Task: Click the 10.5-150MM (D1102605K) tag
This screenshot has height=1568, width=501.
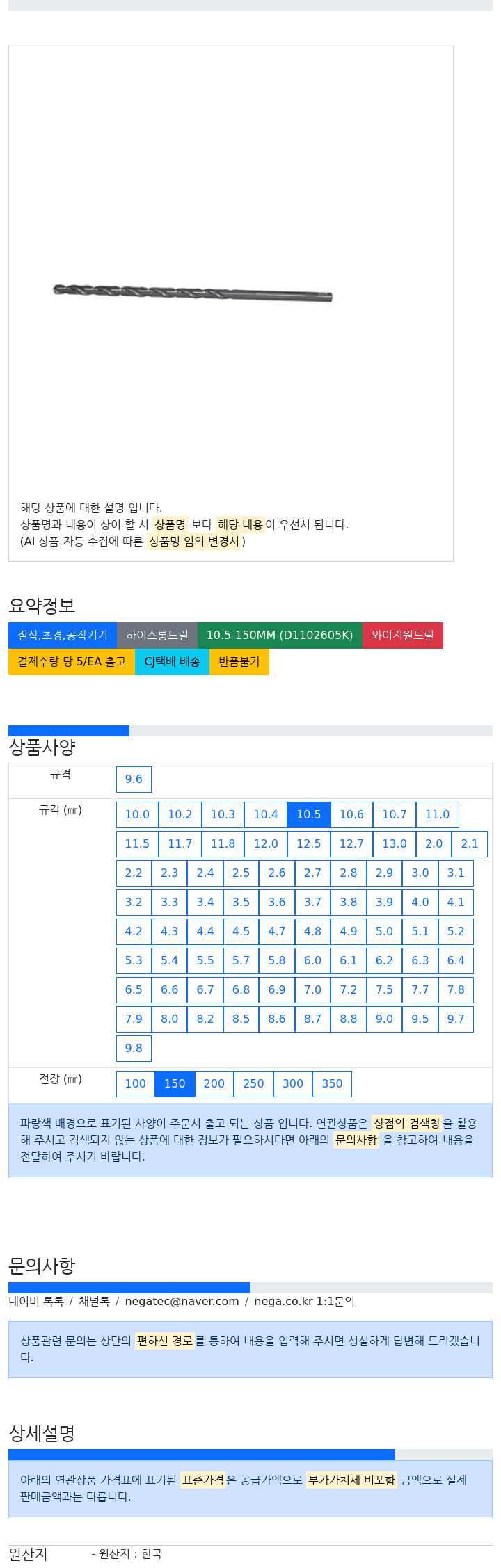Action: [x=280, y=635]
